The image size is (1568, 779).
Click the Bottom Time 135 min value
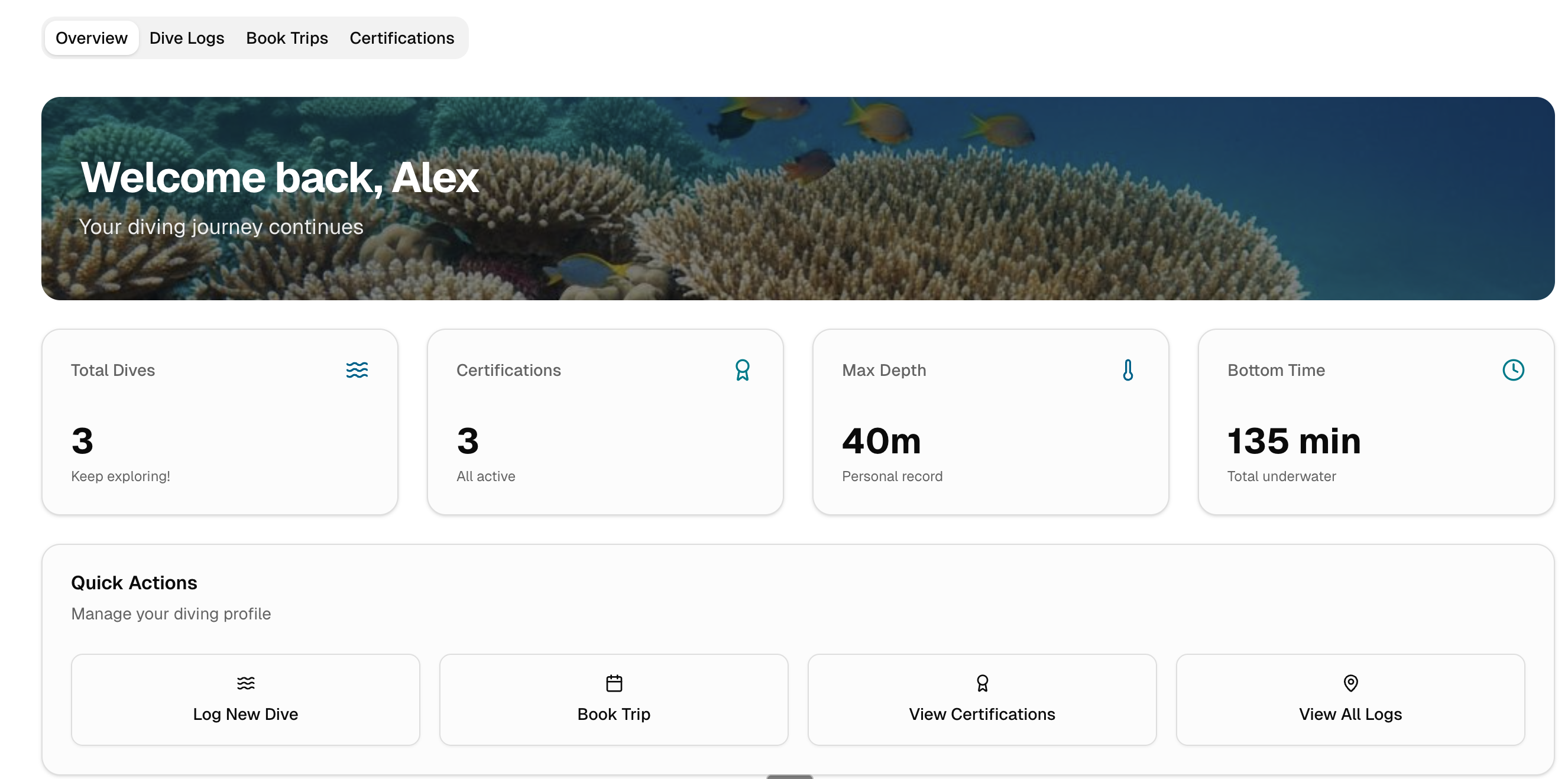1294,442
